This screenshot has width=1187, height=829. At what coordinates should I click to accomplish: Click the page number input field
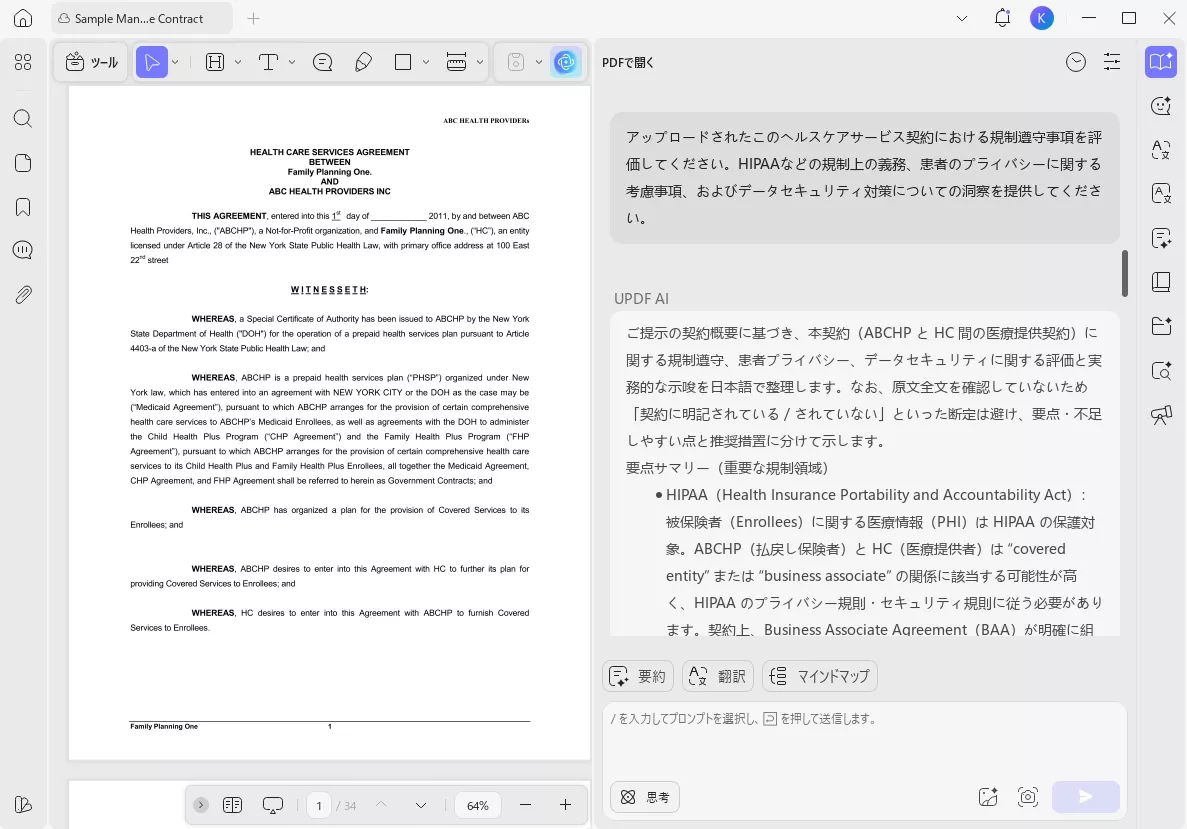point(318,804)
